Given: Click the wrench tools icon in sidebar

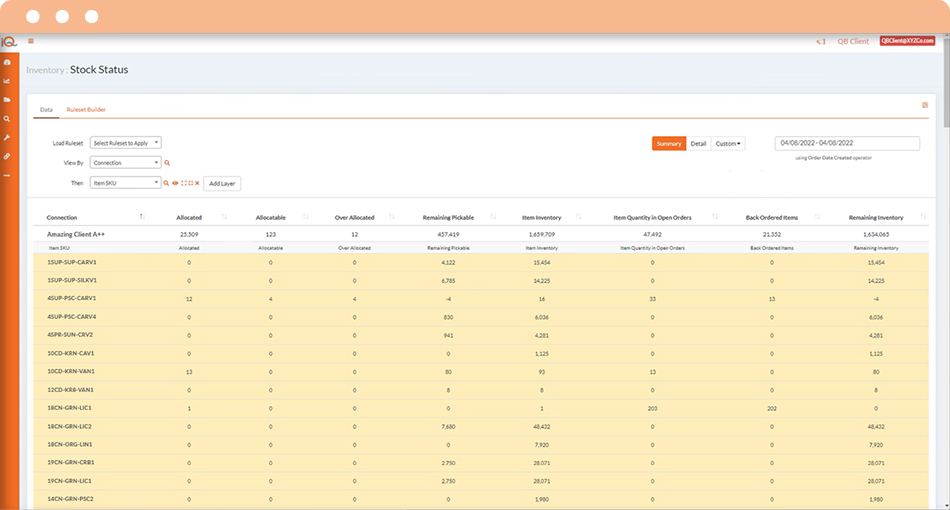Looking at the screenshot, I should click(7, 137).
